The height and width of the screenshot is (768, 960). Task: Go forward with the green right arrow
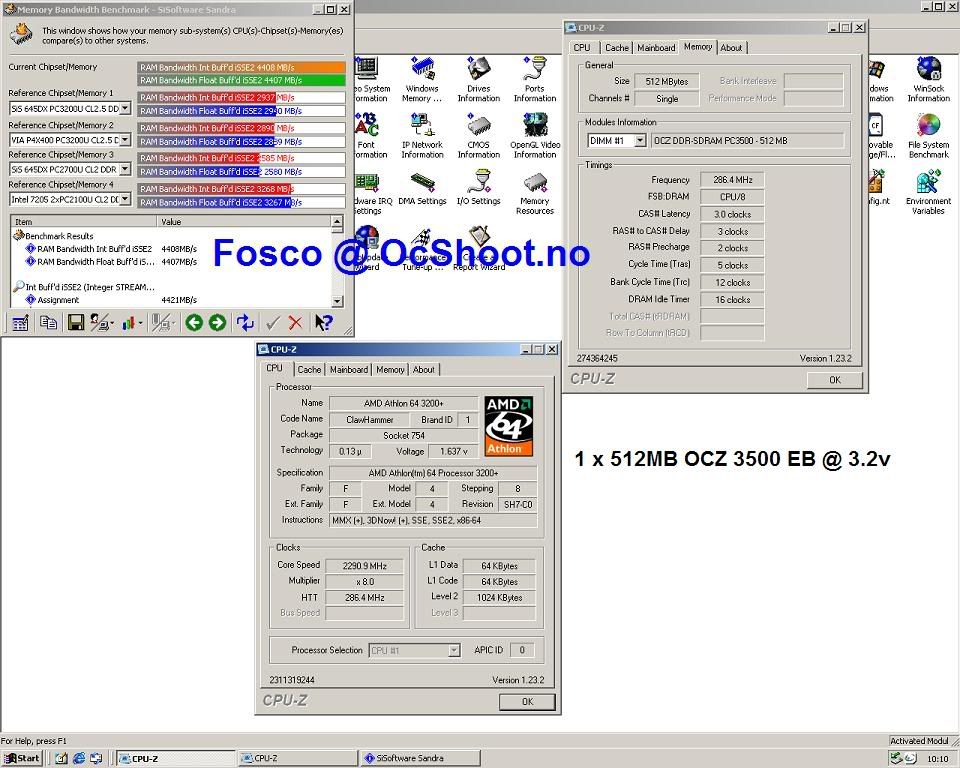(217, 323)
